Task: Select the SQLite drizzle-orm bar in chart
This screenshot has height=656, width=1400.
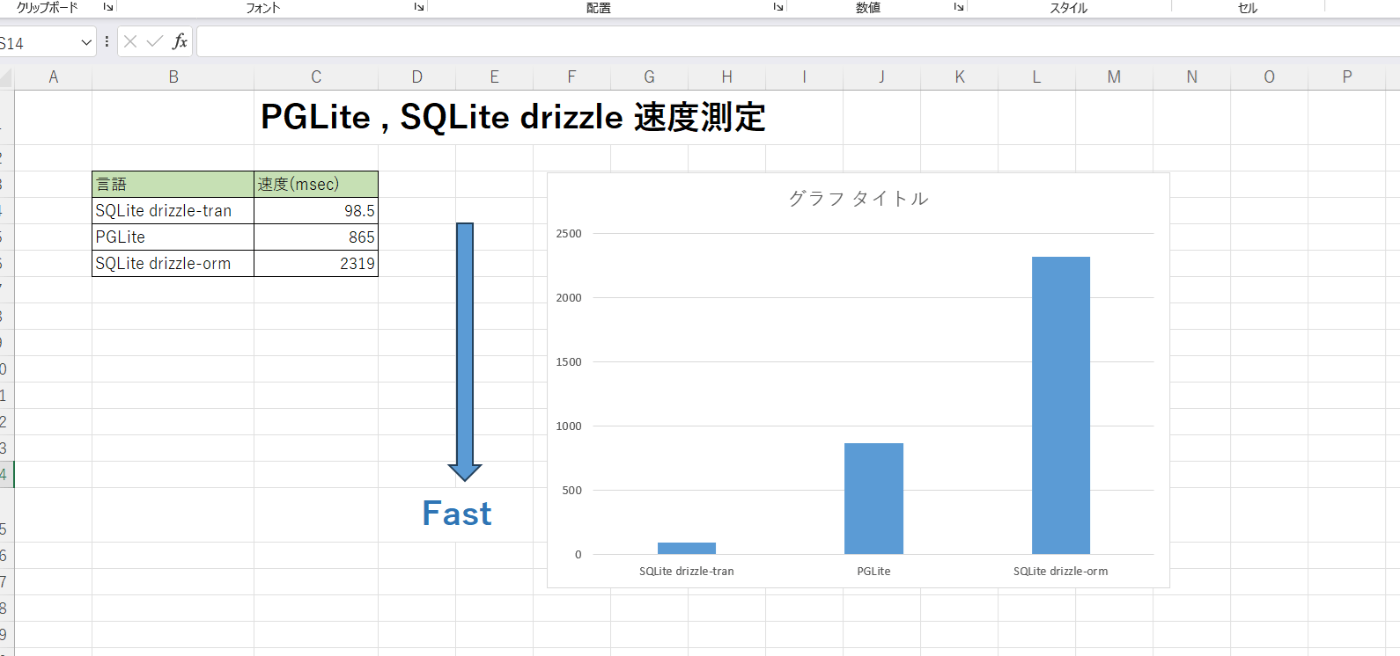Action: pos(1061,405)
